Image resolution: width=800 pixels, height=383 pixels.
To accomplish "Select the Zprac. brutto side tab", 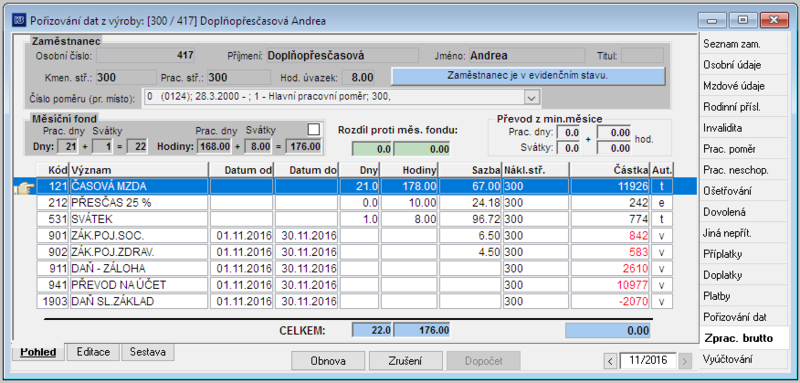I will pos(743,338).
